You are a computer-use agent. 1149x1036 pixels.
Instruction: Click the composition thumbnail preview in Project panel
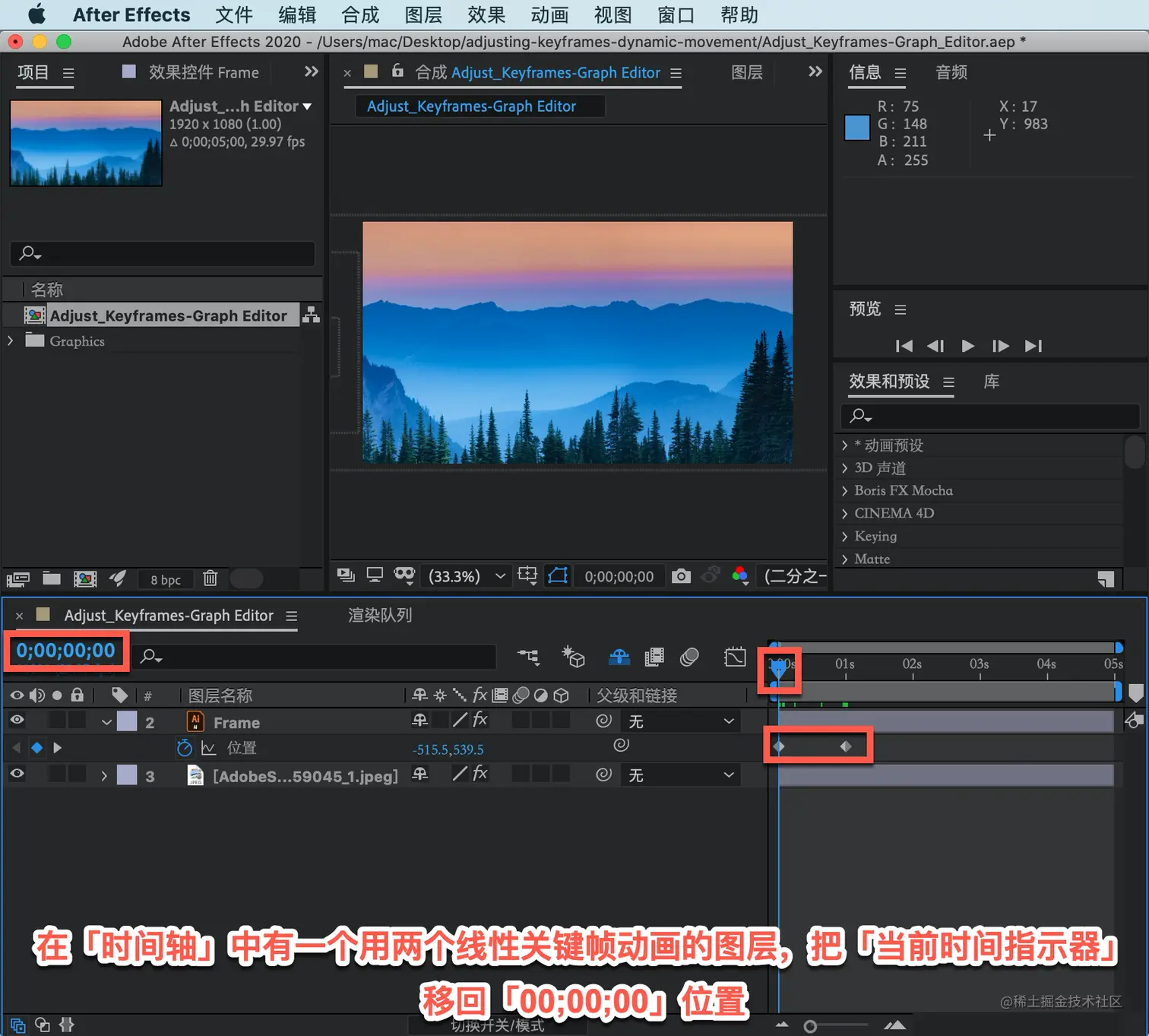(86, 143)
